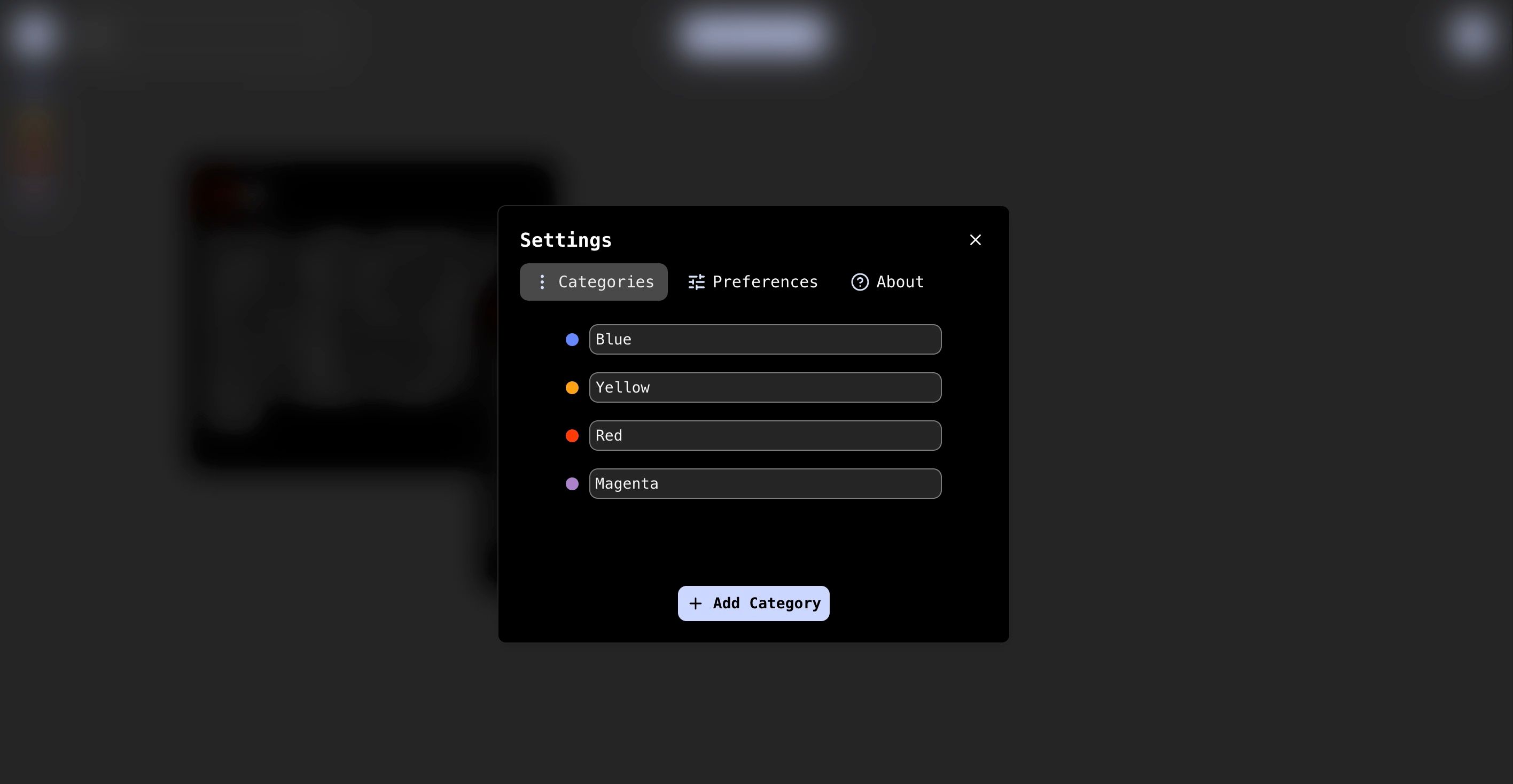This screenshot has height=784, width=1513.
Task: Select the Magenta category text field
Action: [x=765, y=484]
